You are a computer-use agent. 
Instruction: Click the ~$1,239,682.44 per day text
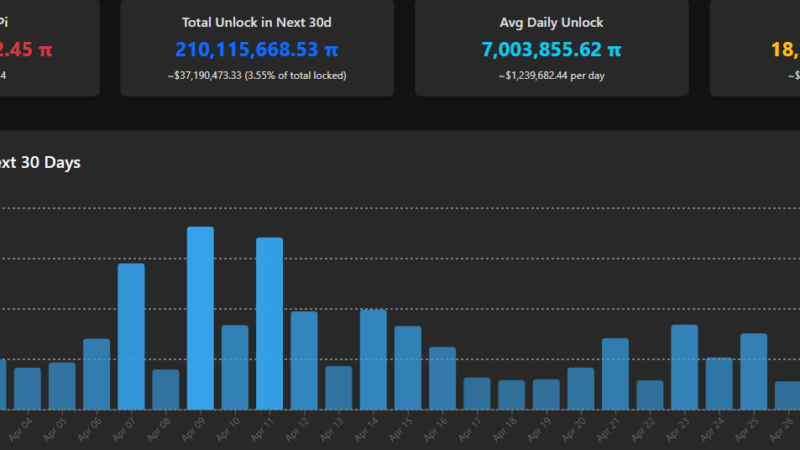coord(551,75)
